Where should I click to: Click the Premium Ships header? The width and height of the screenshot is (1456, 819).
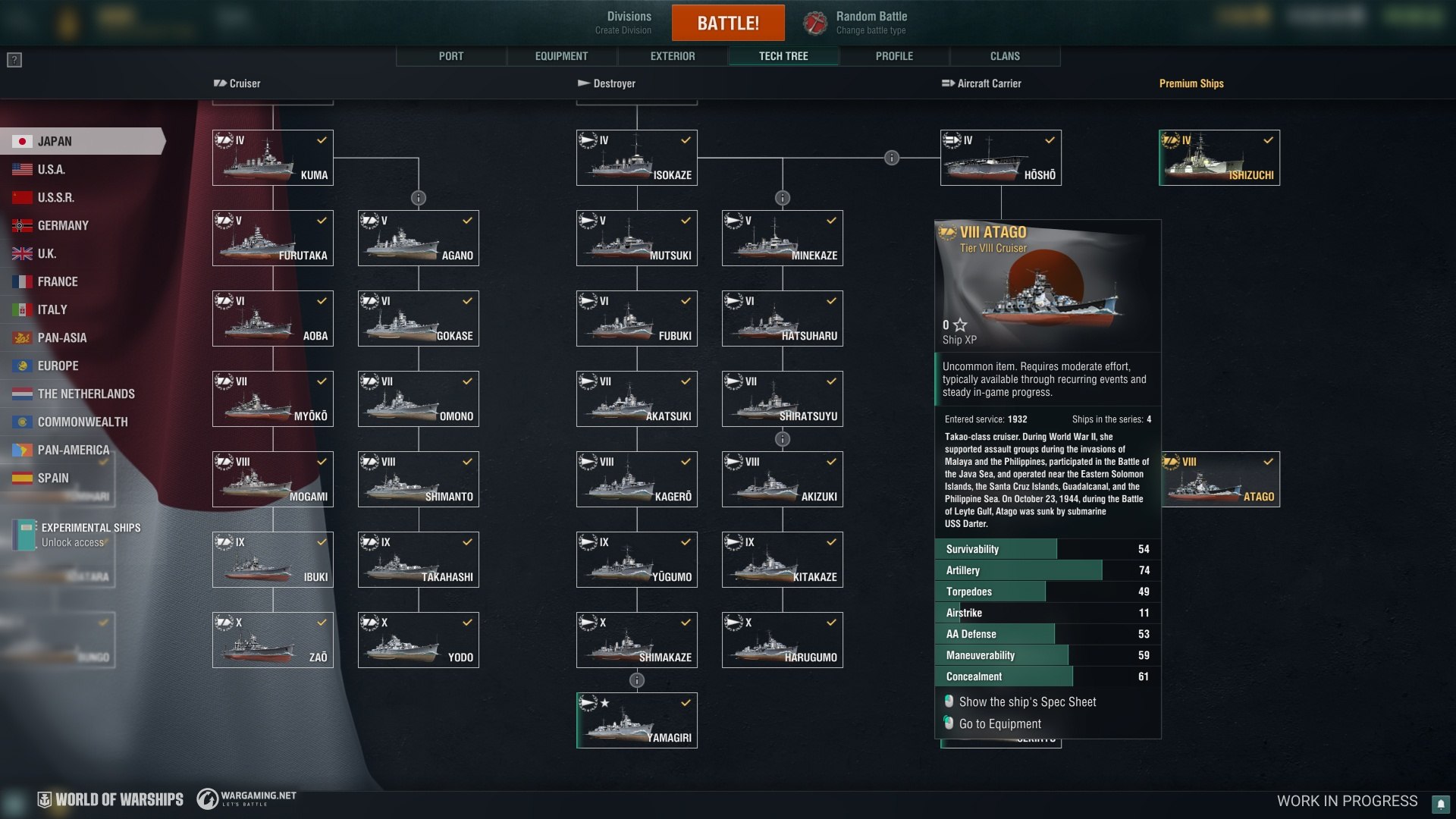coord(1191,83)
